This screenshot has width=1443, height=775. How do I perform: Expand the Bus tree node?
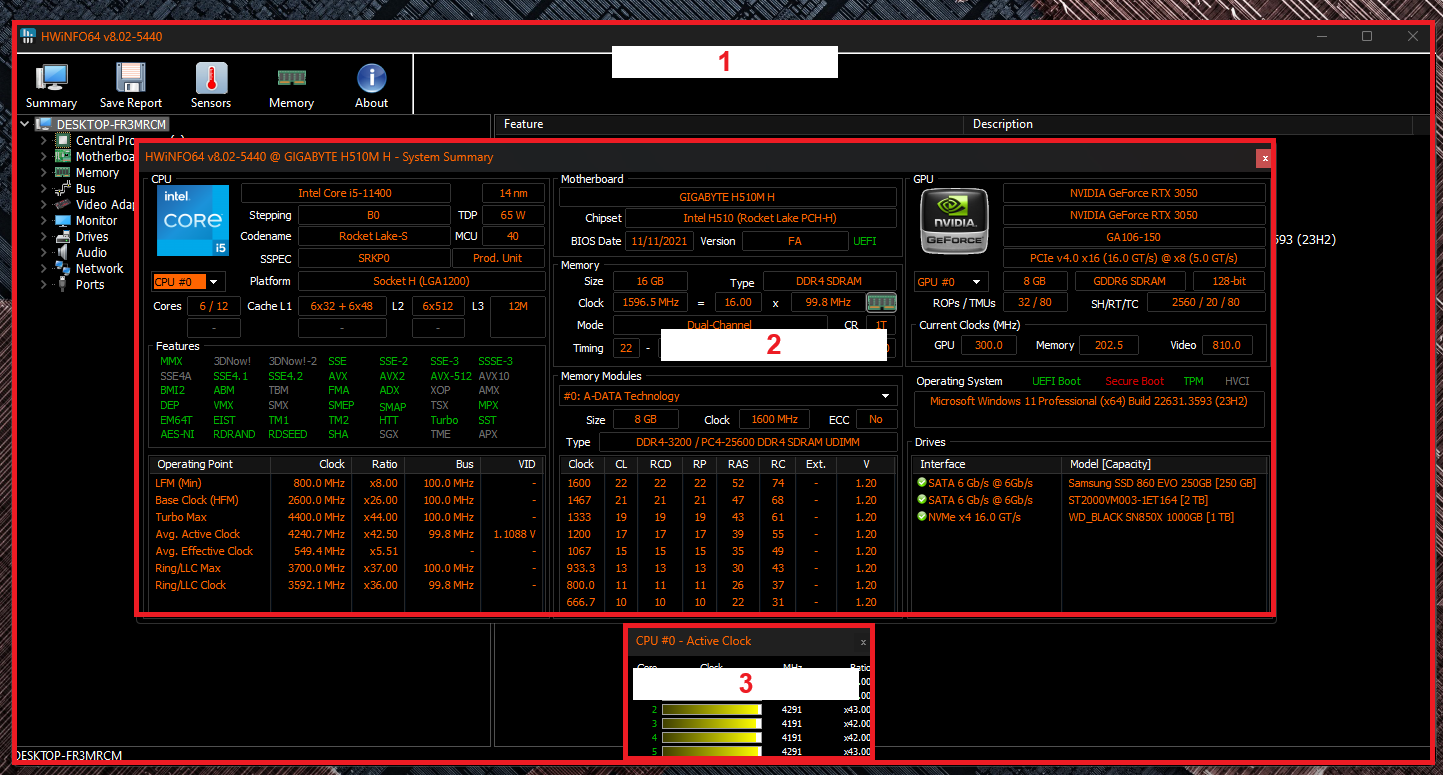[44, 188]
